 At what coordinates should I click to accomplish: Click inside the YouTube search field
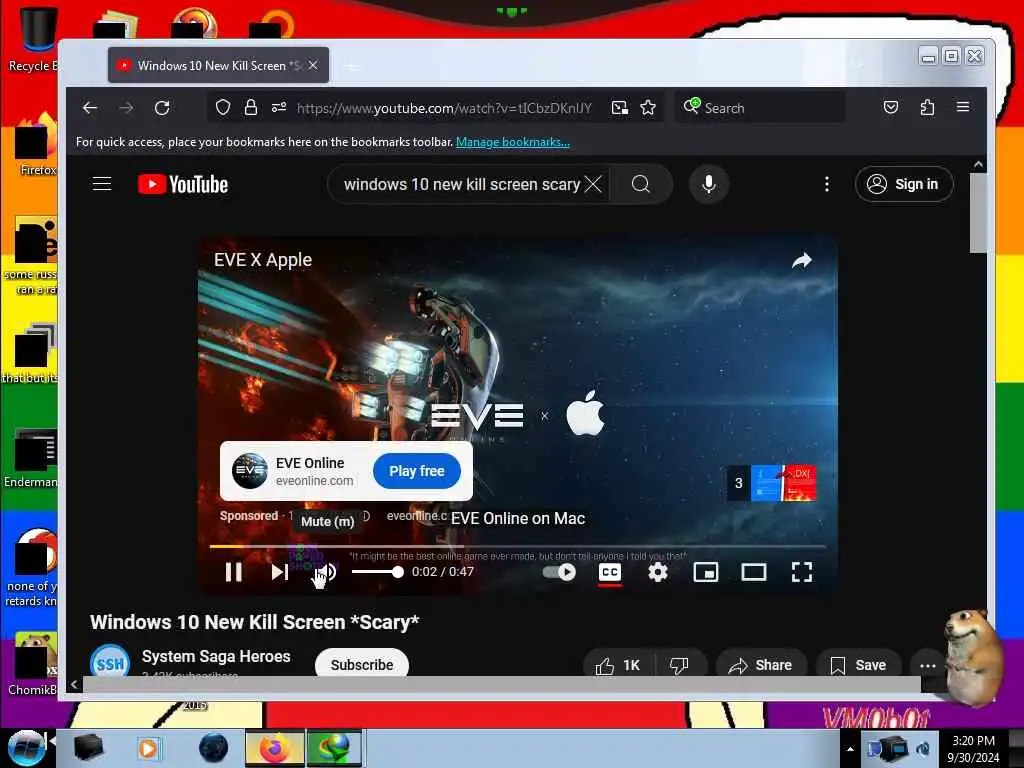pyautogui.click(x=462, y=184)
